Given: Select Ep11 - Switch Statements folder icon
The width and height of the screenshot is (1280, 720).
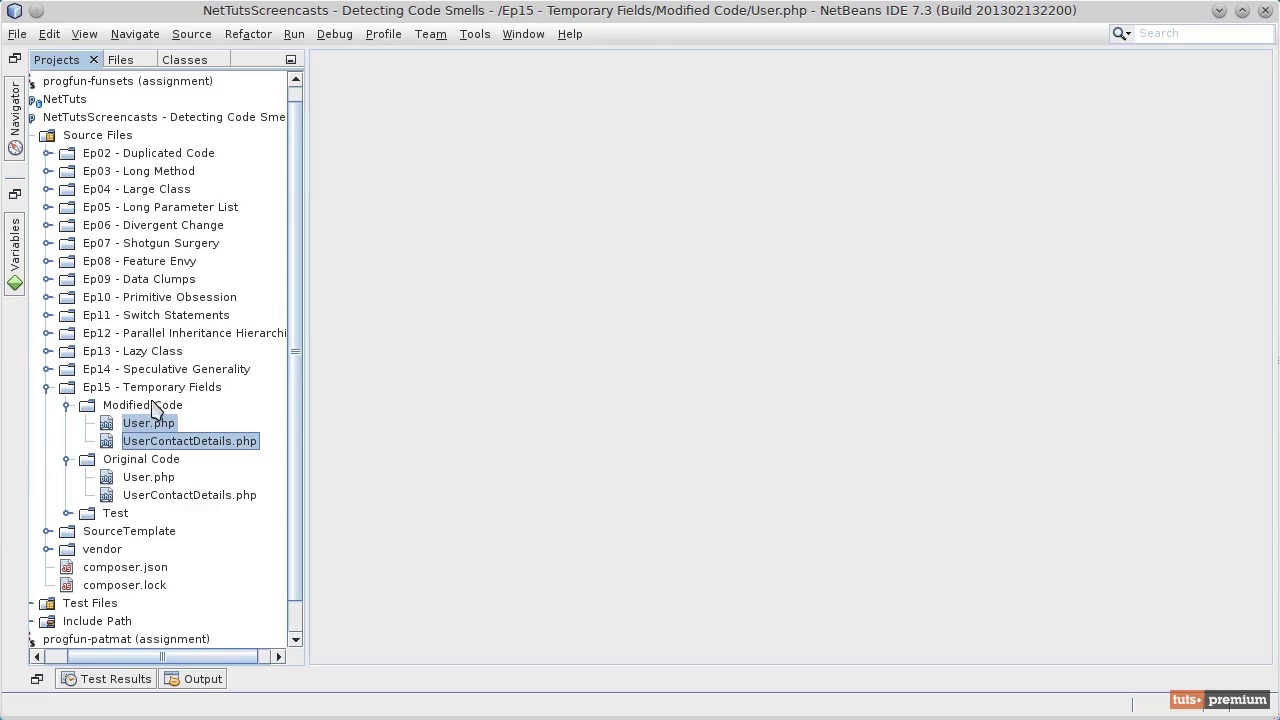Looking at the screenshot, I should (x=67, y=315).
